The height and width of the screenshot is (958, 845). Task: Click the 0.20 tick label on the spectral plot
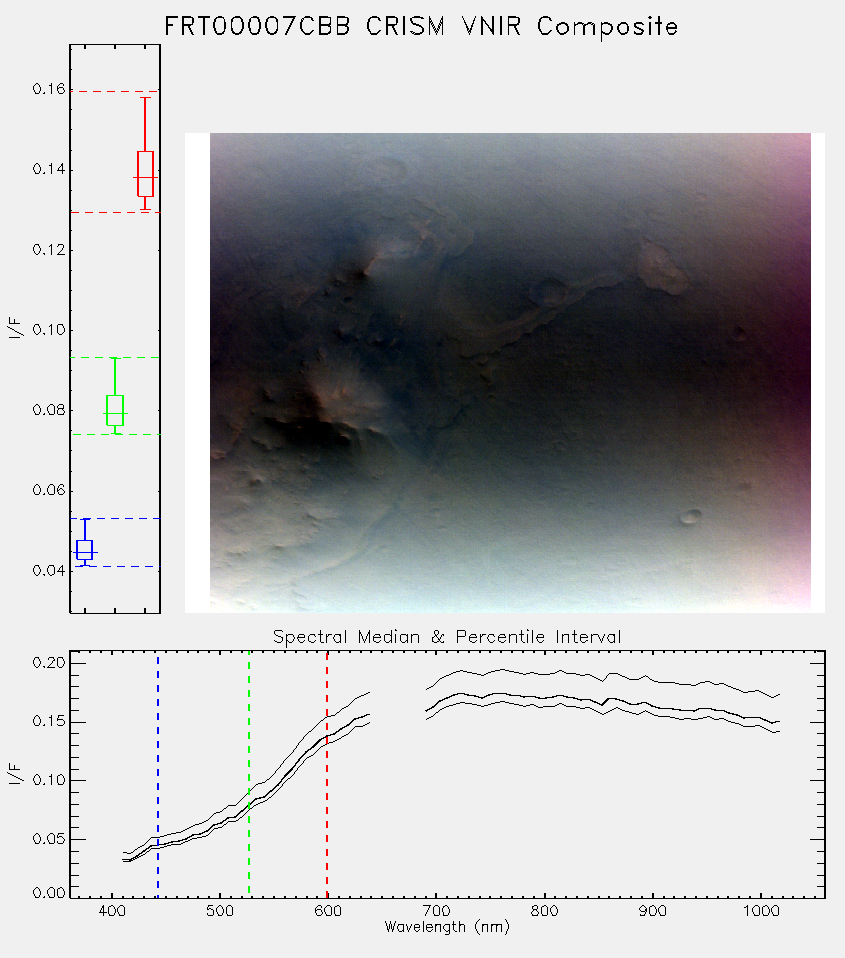click(x=49, y=663)
